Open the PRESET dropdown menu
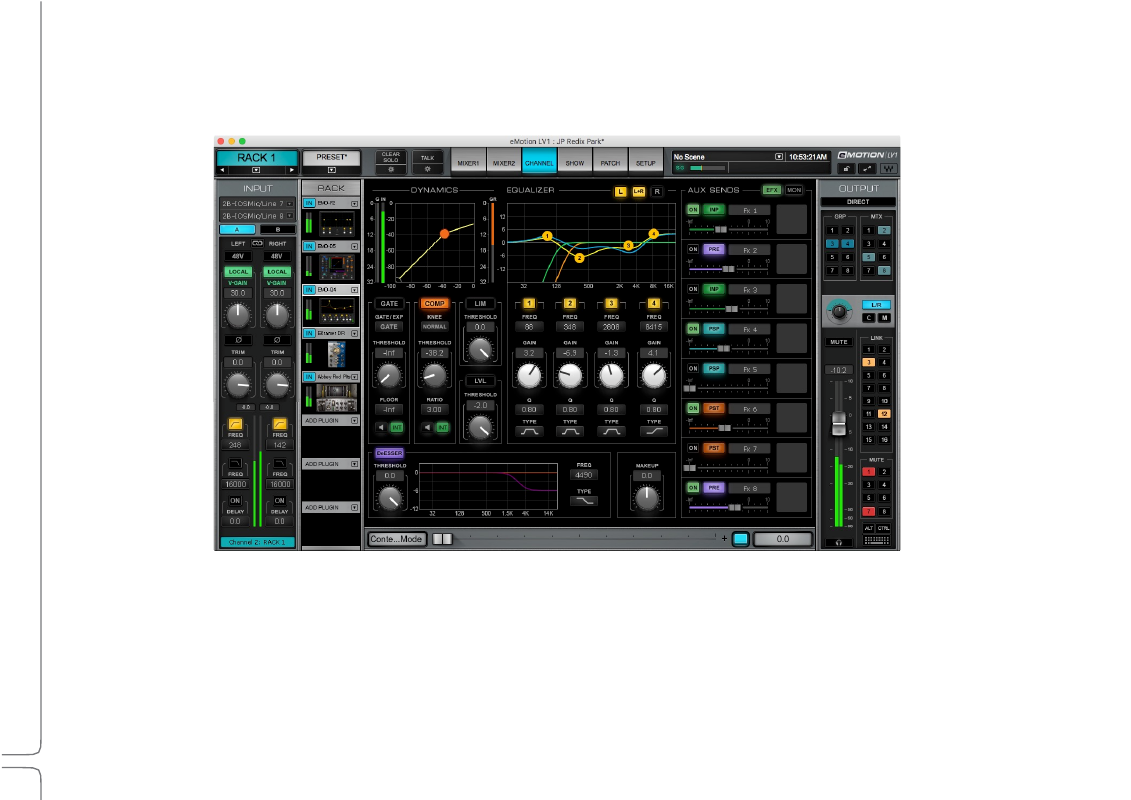The image size is (1131, 800). (331, 170)
